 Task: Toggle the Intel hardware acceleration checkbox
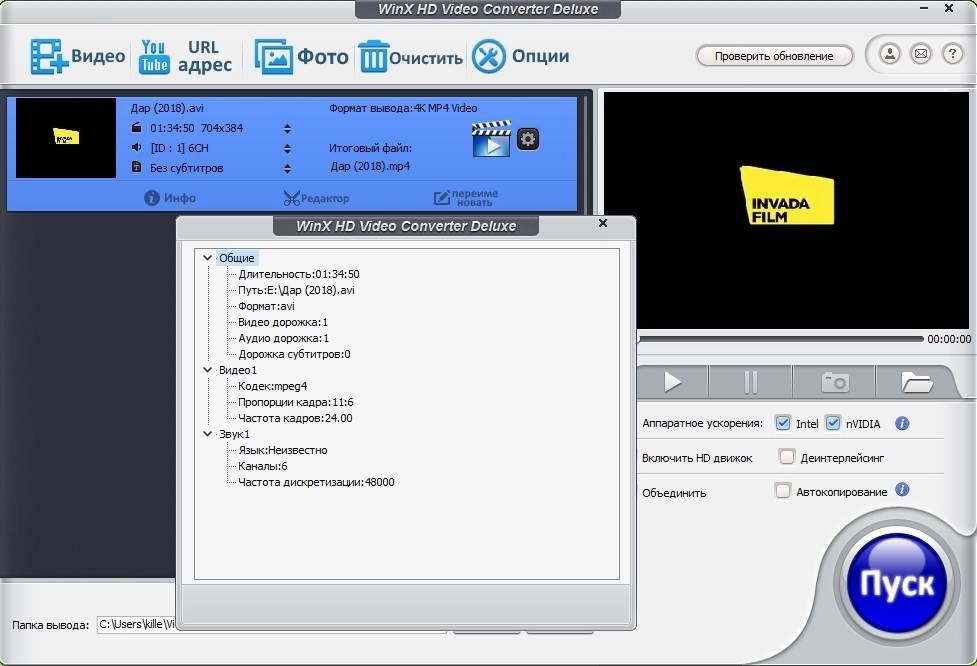coord(783,423)
